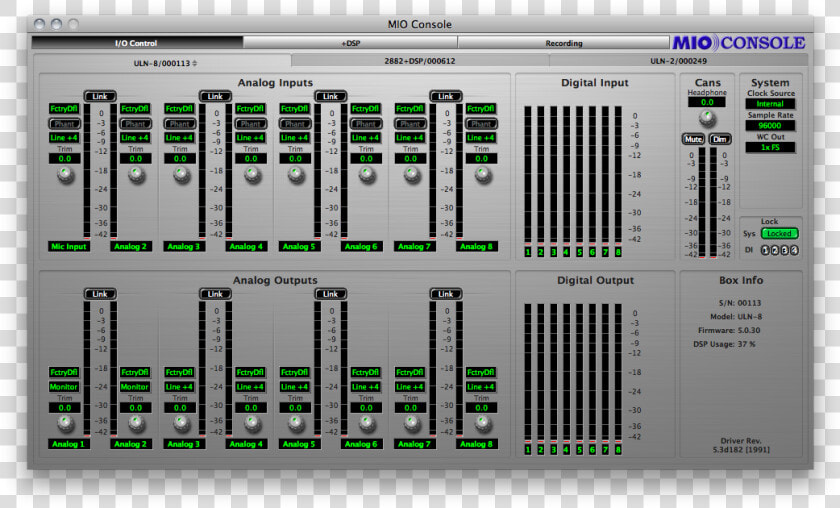Click the Analog 8 output channel name label
This screenshot has height=508, width=840.
[477, 444]
